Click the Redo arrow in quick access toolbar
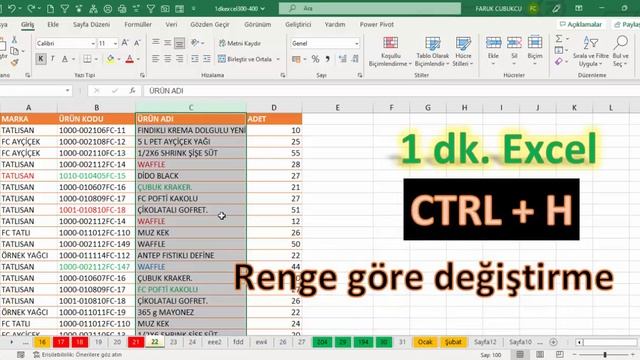 [31, 8]
